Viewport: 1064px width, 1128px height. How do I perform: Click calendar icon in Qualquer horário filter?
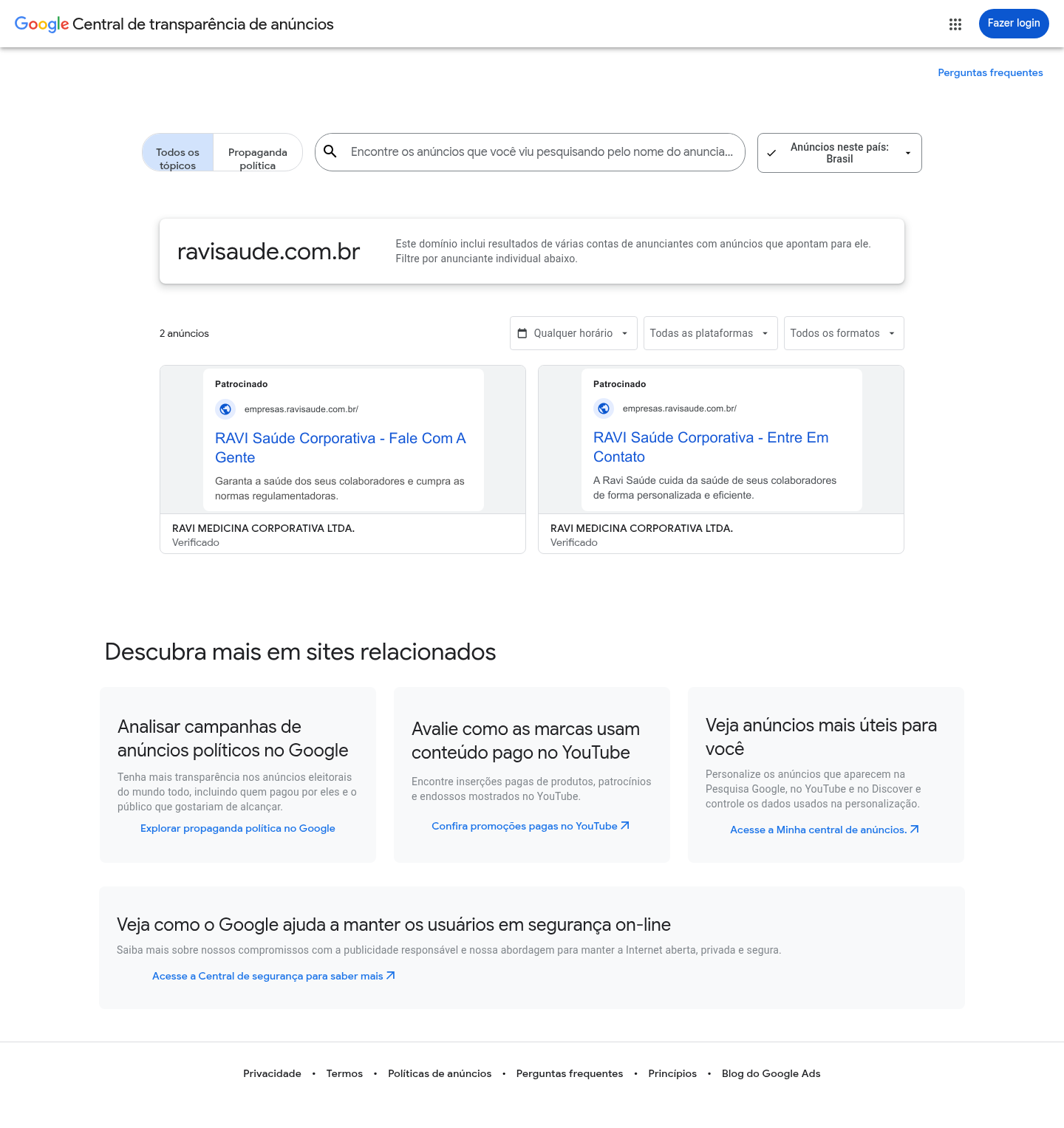click(522, 333)
